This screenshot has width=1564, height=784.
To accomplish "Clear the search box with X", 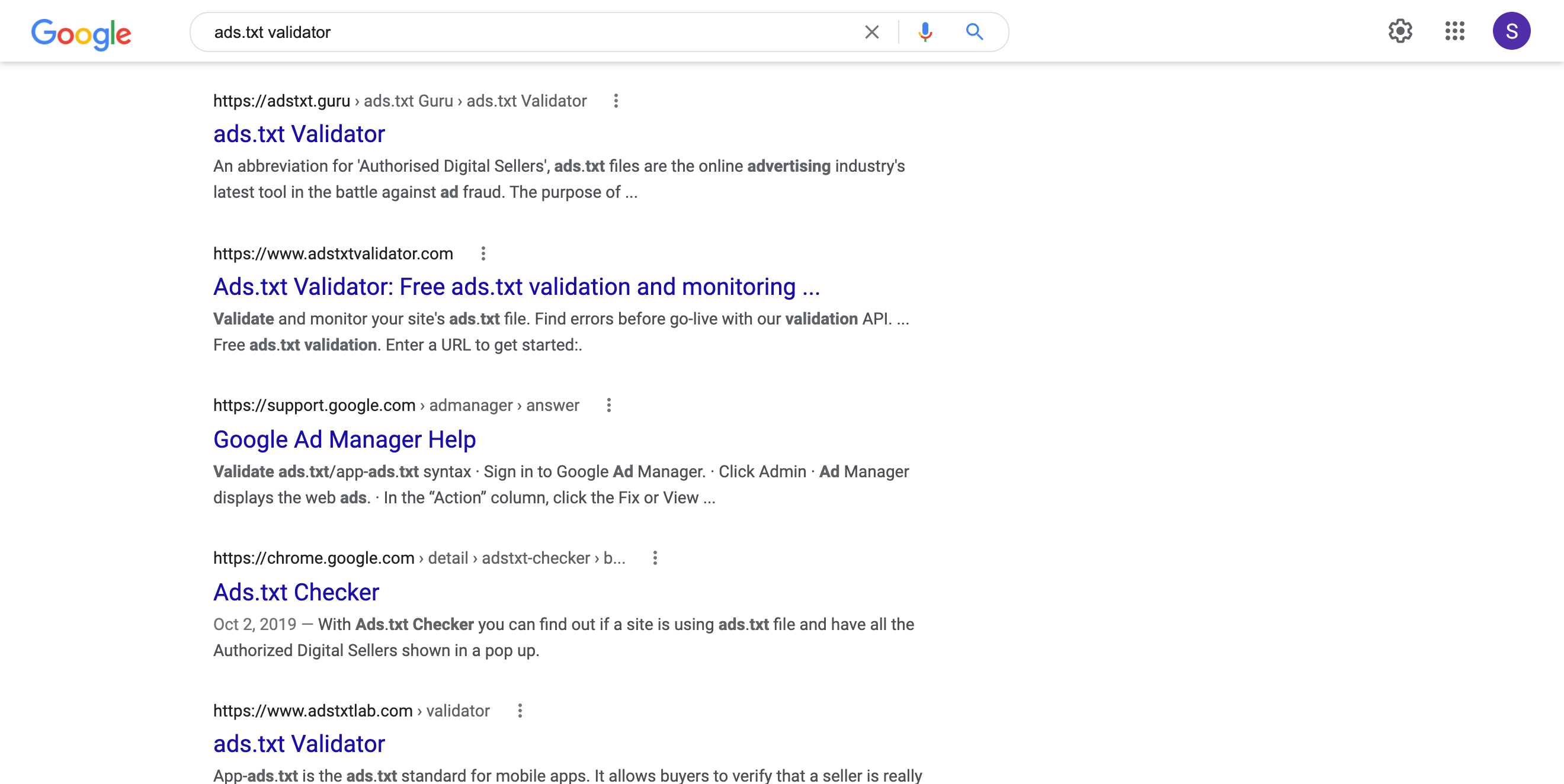I will [872, 31].
